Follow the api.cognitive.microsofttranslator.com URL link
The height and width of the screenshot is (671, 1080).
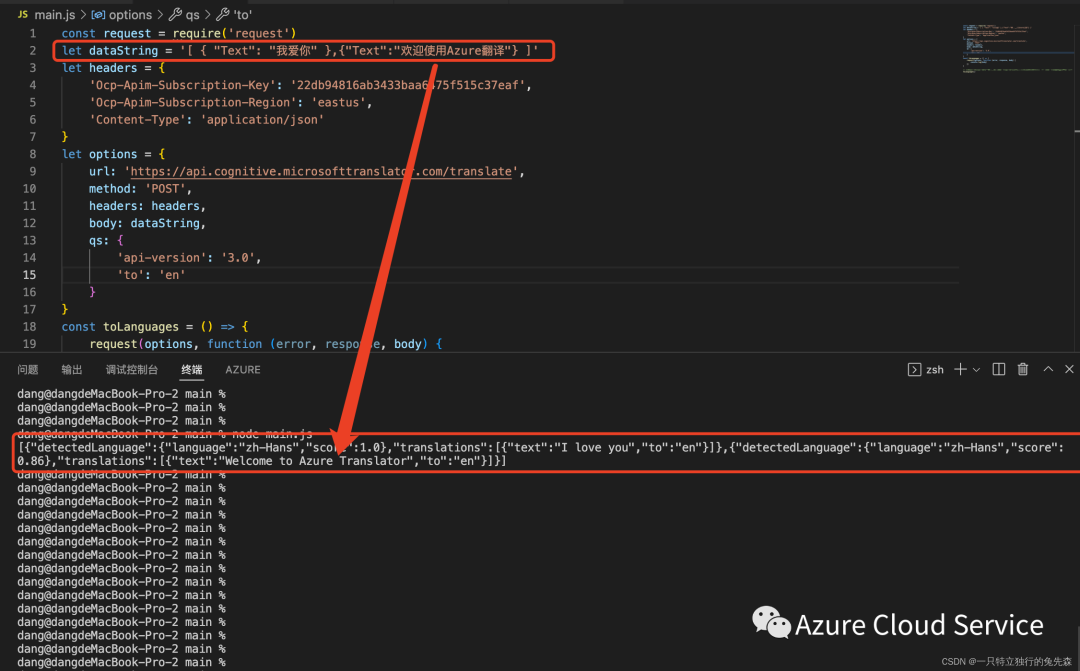pos(321,172)
